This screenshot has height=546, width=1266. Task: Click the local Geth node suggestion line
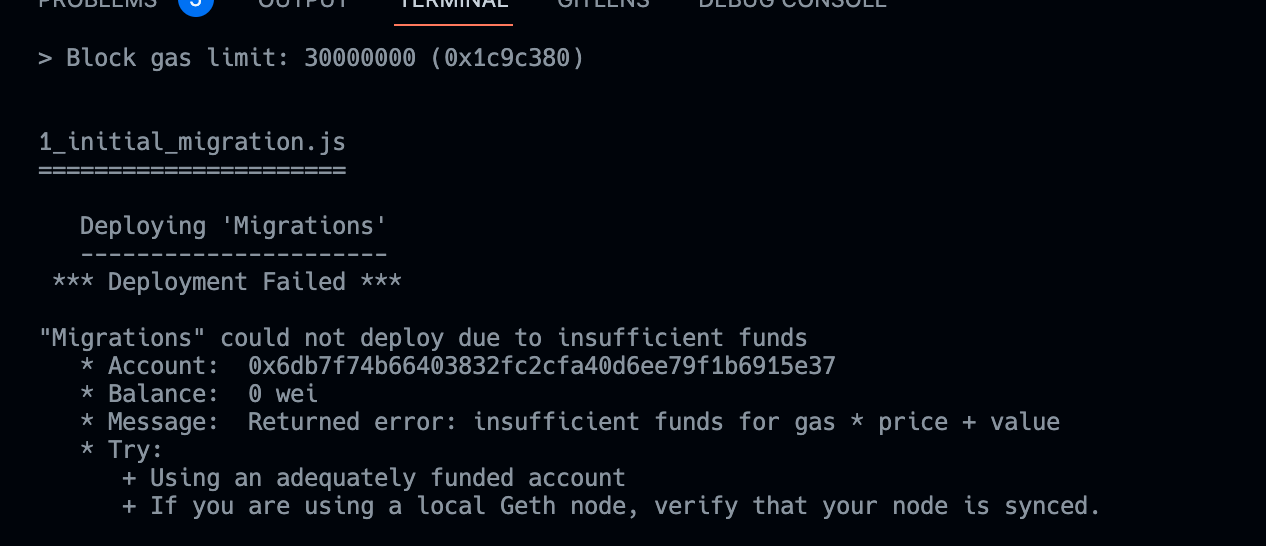point(625,506)
